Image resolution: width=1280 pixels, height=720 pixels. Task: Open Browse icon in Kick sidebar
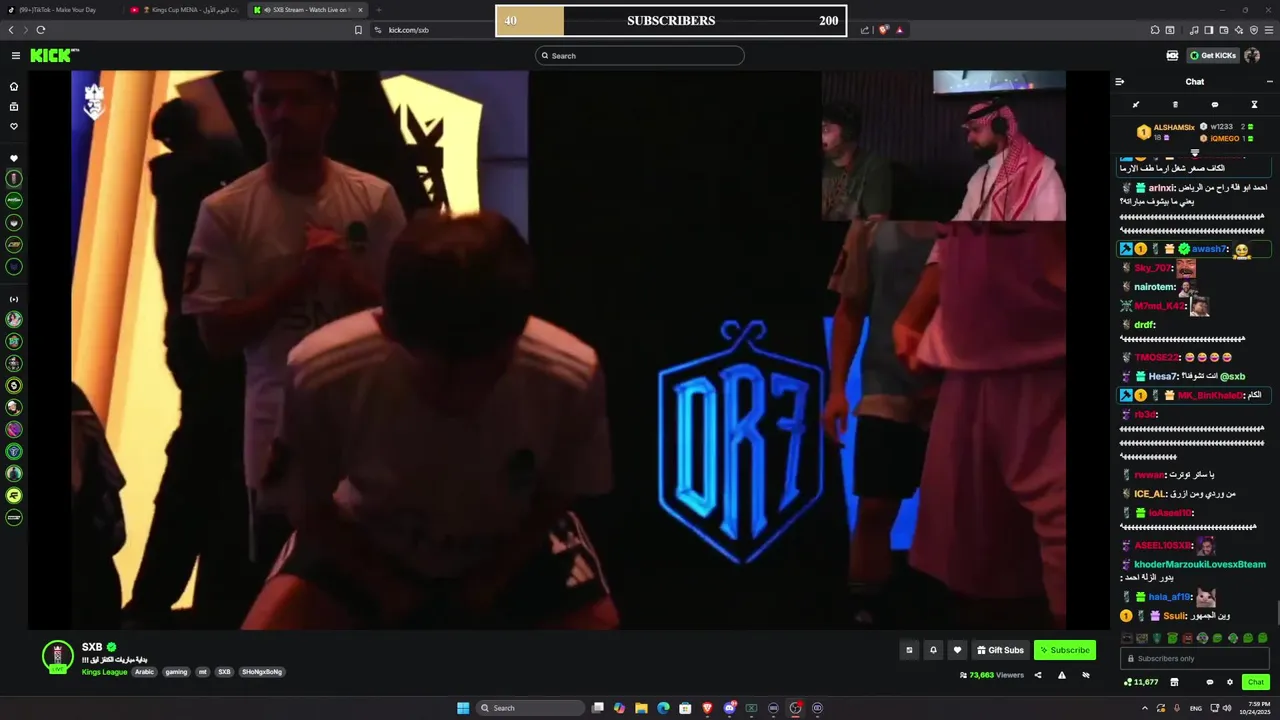14,107
